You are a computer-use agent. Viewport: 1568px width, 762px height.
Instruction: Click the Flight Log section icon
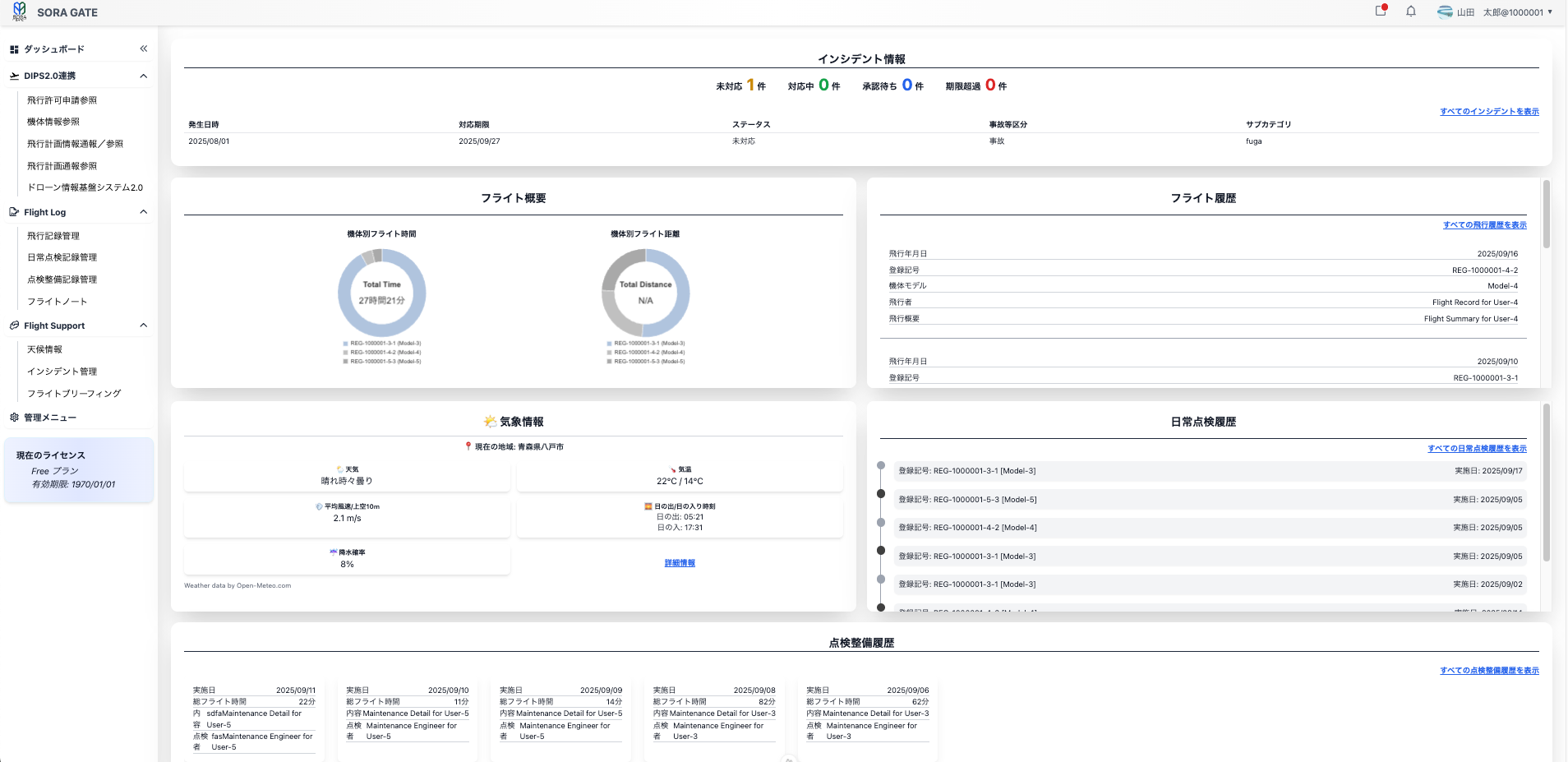tap(14, 212)
